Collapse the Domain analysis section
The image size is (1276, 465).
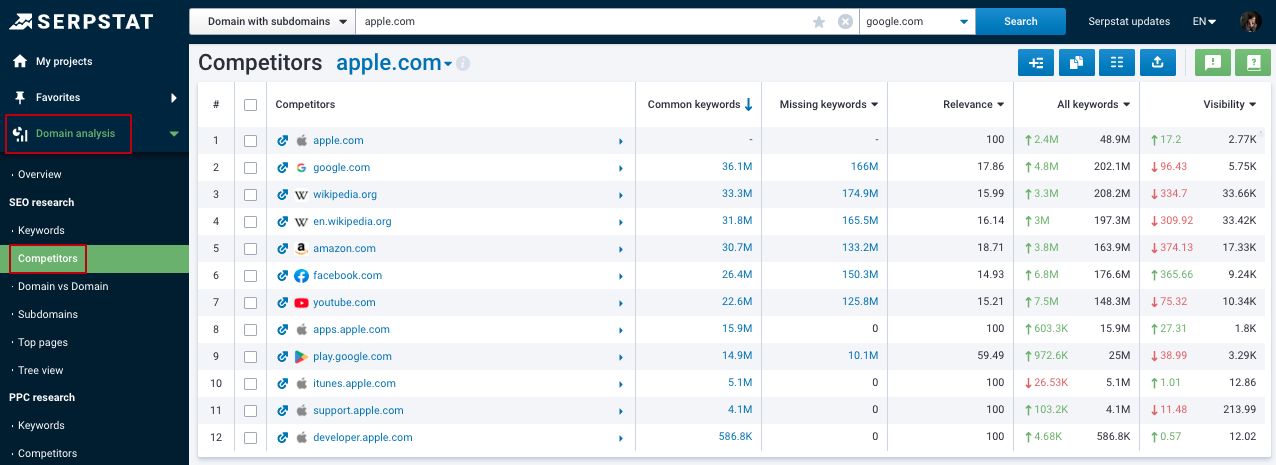pos(174,134)
